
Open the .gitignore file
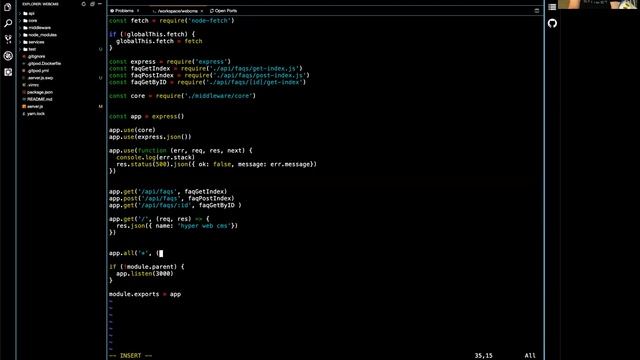pos(36,56)
